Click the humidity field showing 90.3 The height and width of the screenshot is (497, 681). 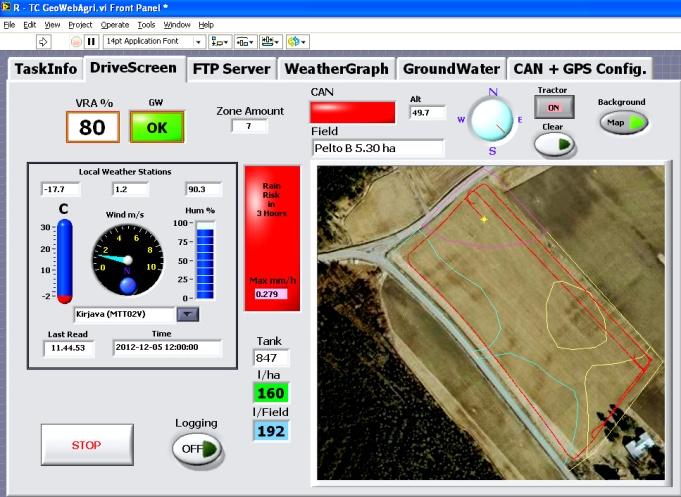click(203, 189)
